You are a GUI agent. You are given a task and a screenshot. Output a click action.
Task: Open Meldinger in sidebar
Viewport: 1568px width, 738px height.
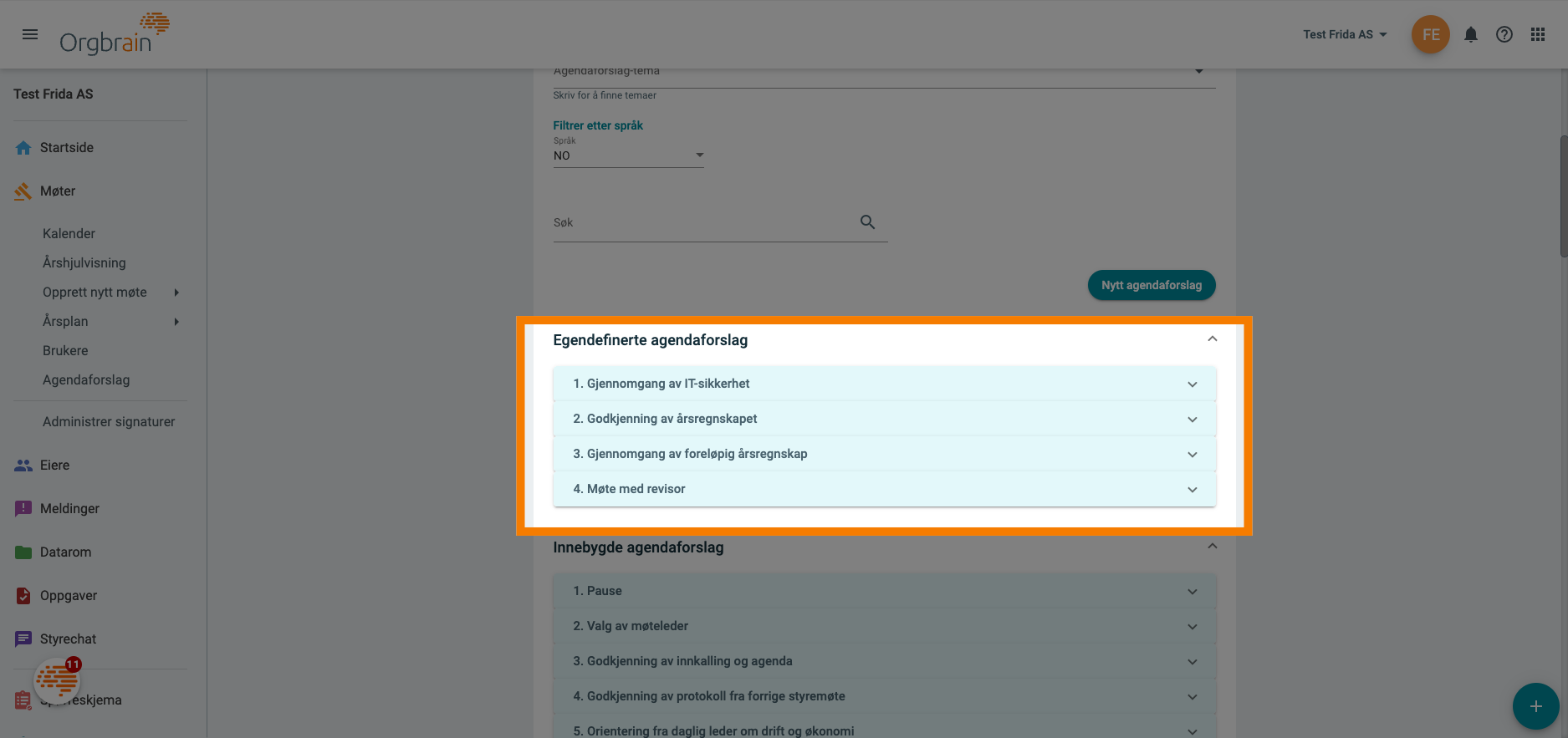pyautogui.click(x=69, y=509)
